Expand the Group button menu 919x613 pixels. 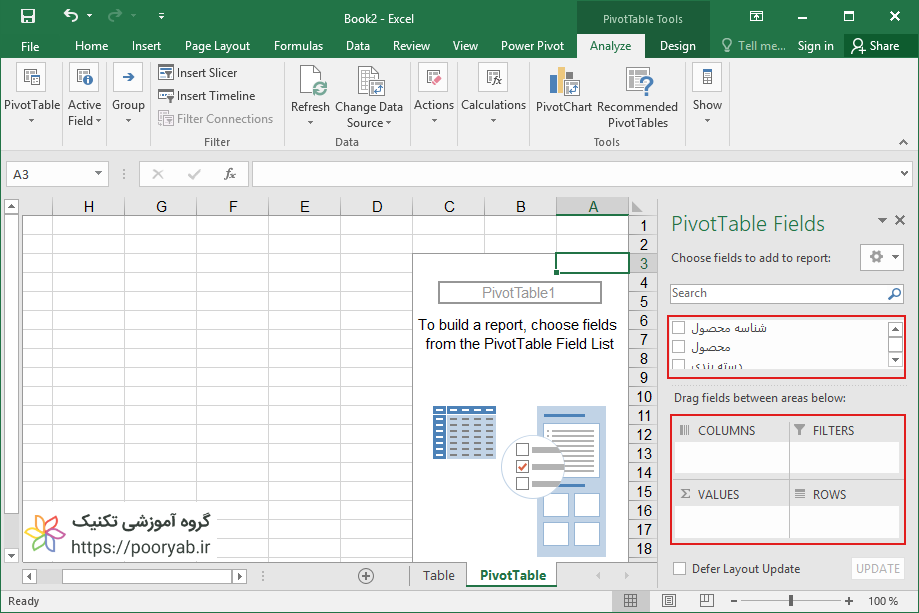[x=128, y=94]
